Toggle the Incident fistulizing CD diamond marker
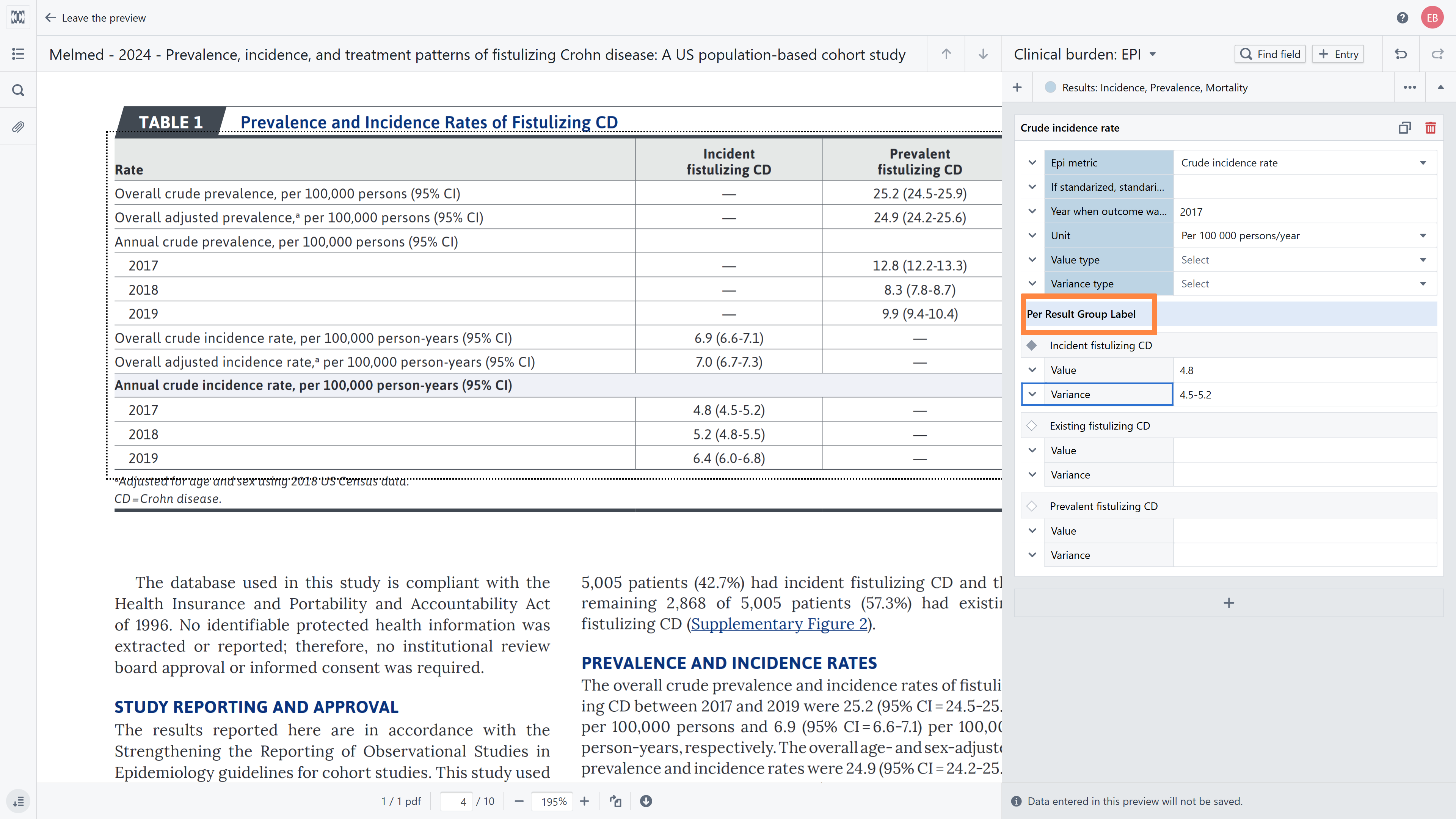 point(1031,345)
